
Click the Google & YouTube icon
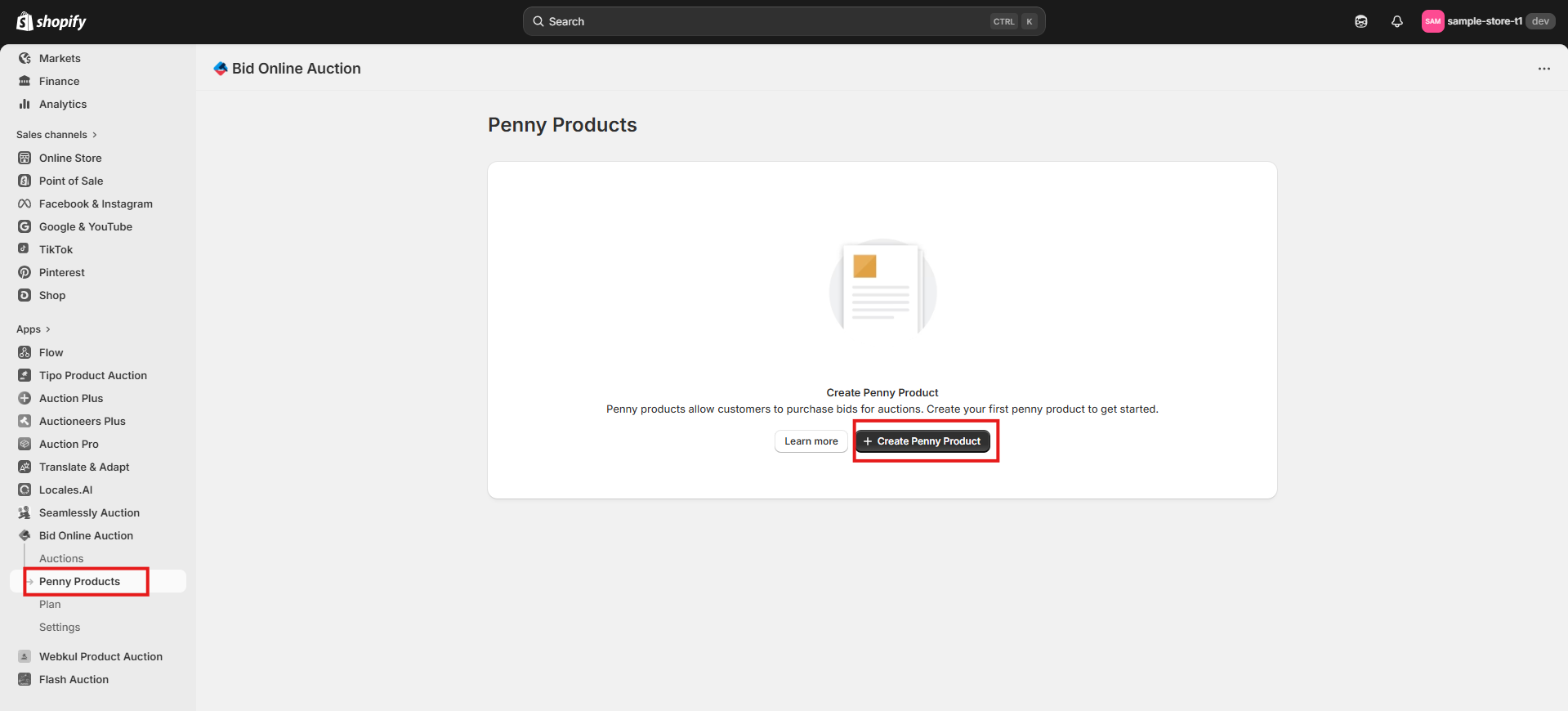(25, 226)
